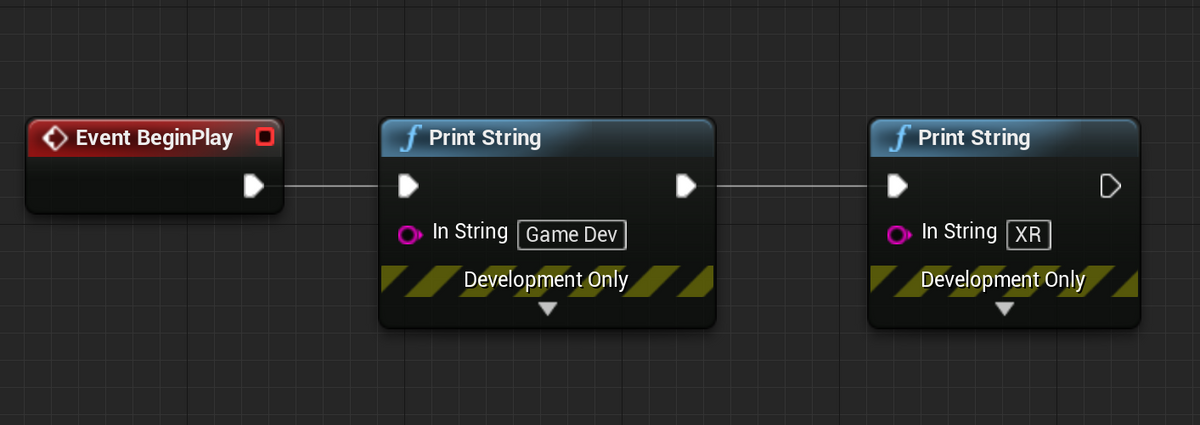The width and height of the screenshot is (1200, 425).
Task: Click the Development Only banner on the Game Dev node
Action: pyautogui.click(x=547, y=280)
